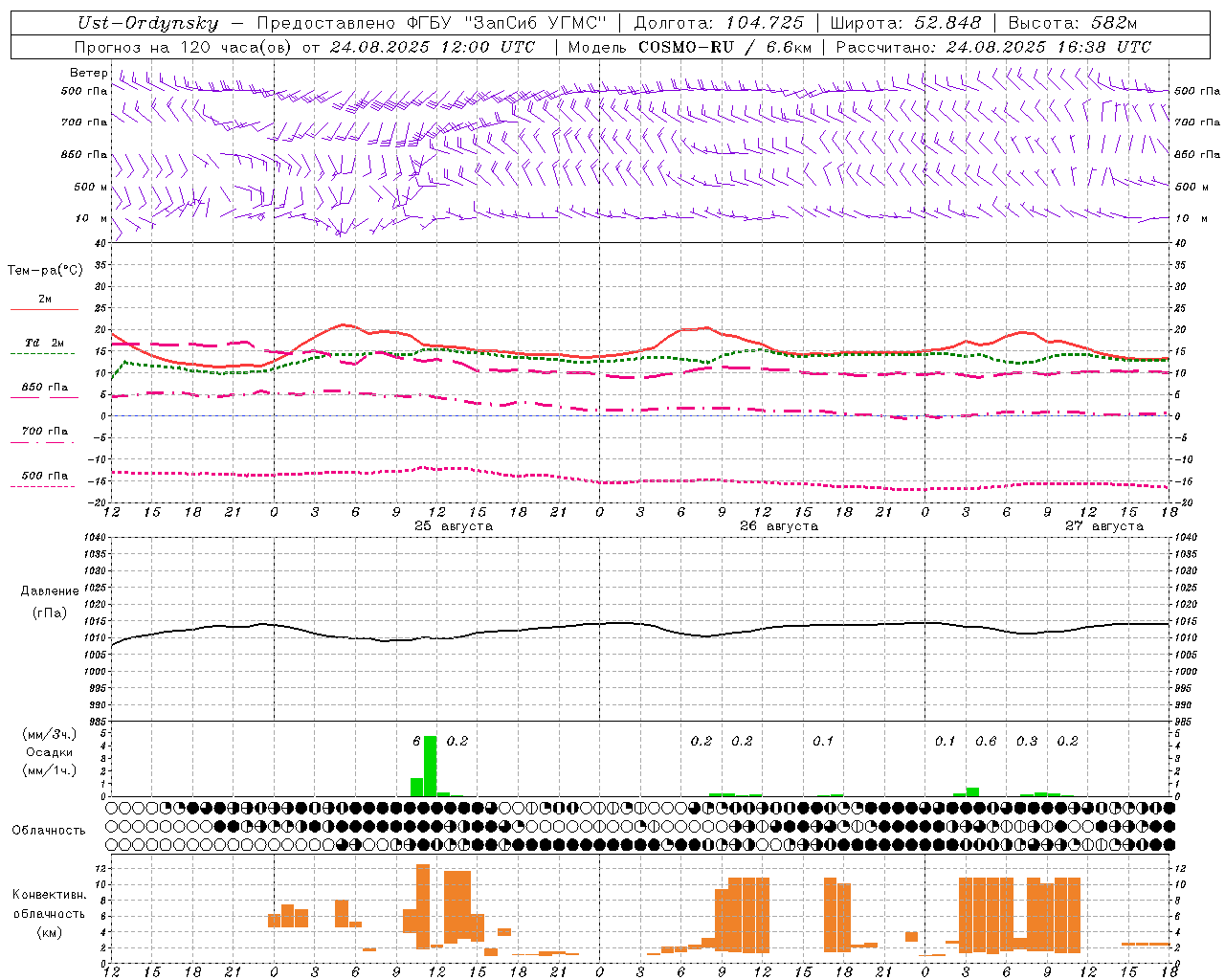Click the "25 августа" date label
This screenshot has height=980, width=1225.
[454, 526]
